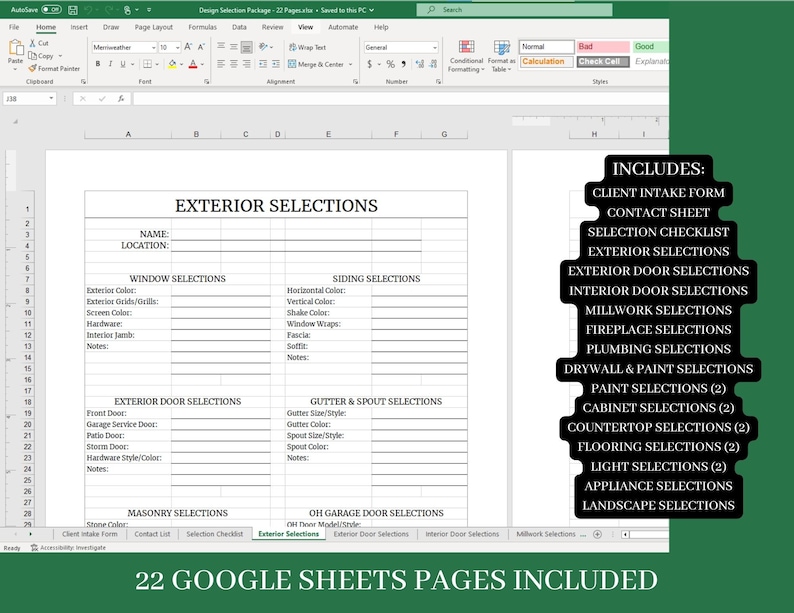Click the Middle Align icon
794x613 pixels.
[234, 47]
